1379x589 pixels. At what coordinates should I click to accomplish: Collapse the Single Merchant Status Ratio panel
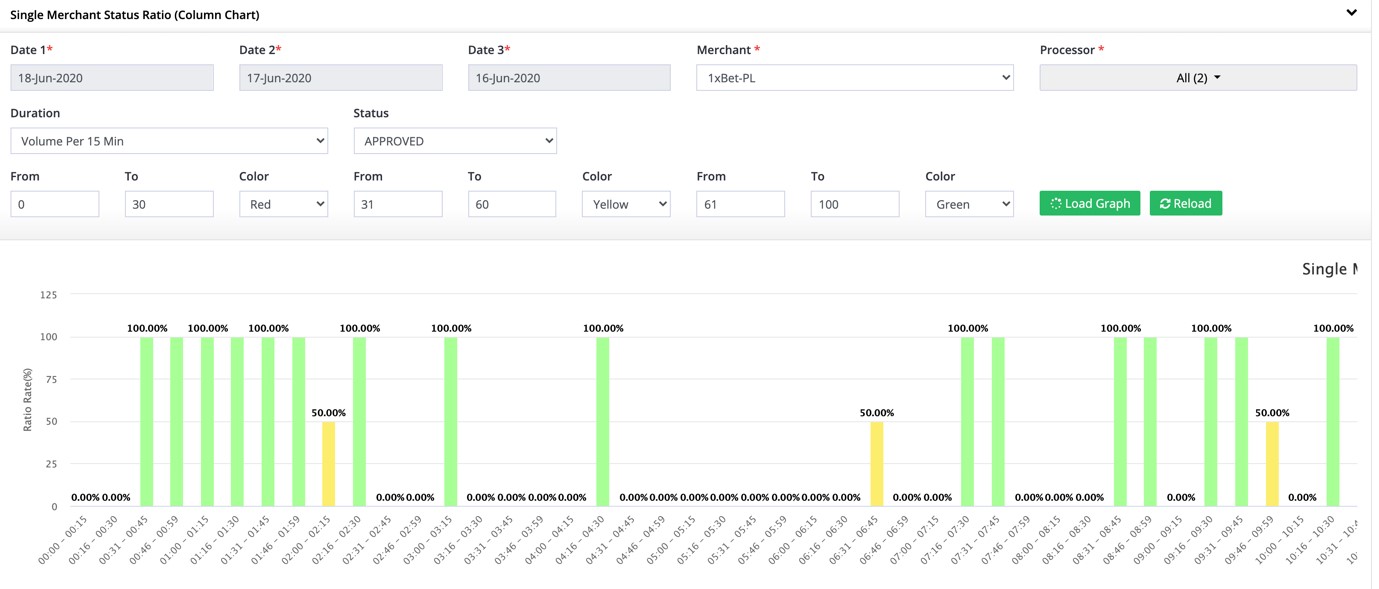(x=1351, y=13)
